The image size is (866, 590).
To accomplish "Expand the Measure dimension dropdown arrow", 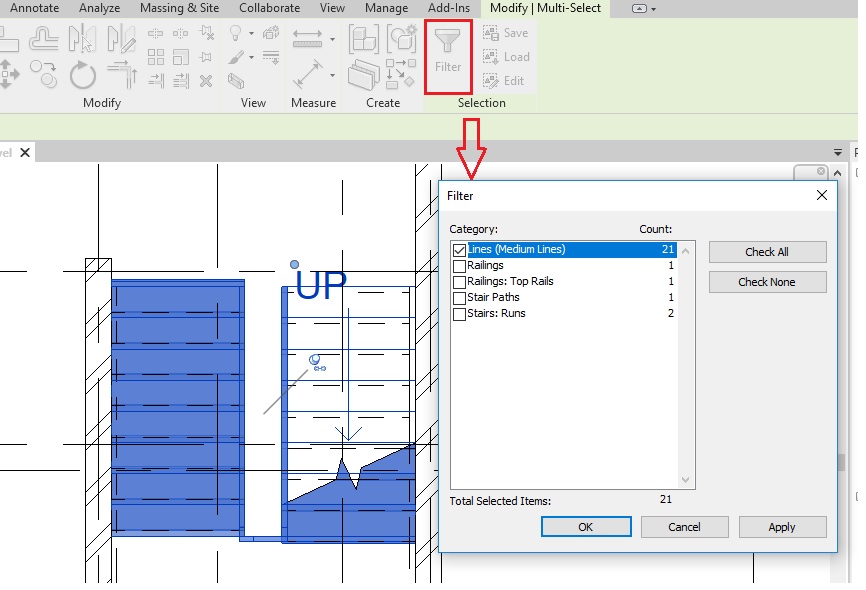I will 332,40.
